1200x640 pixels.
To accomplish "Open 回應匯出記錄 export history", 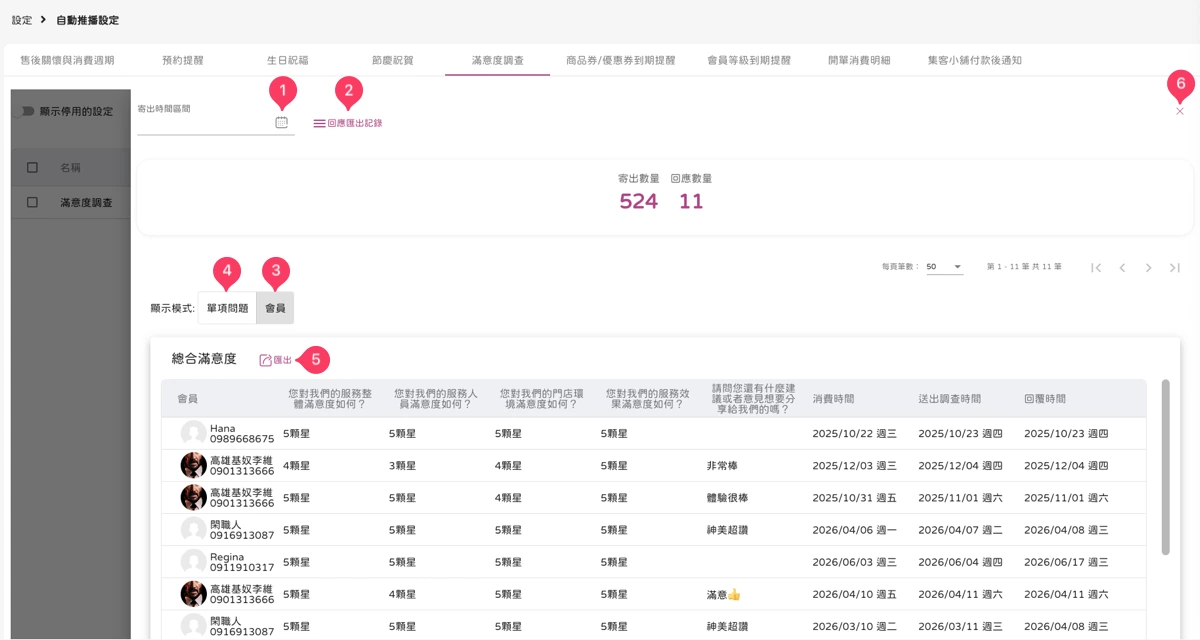I will [x=348, y=123].
